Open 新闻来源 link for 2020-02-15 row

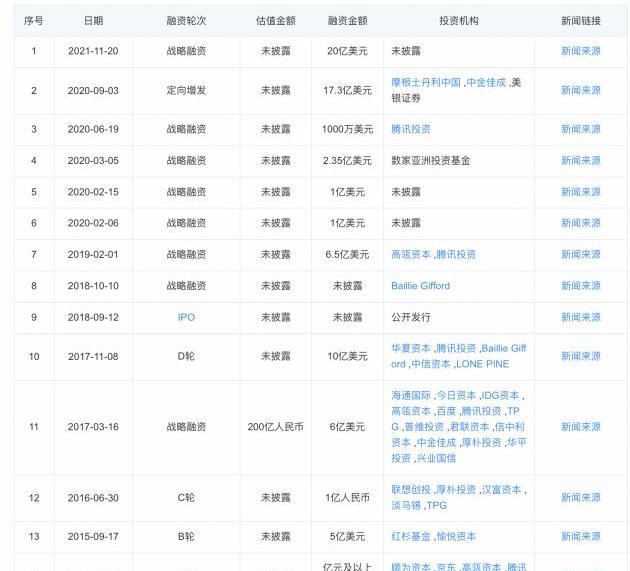pyautogui.click(x=581, y=192)
